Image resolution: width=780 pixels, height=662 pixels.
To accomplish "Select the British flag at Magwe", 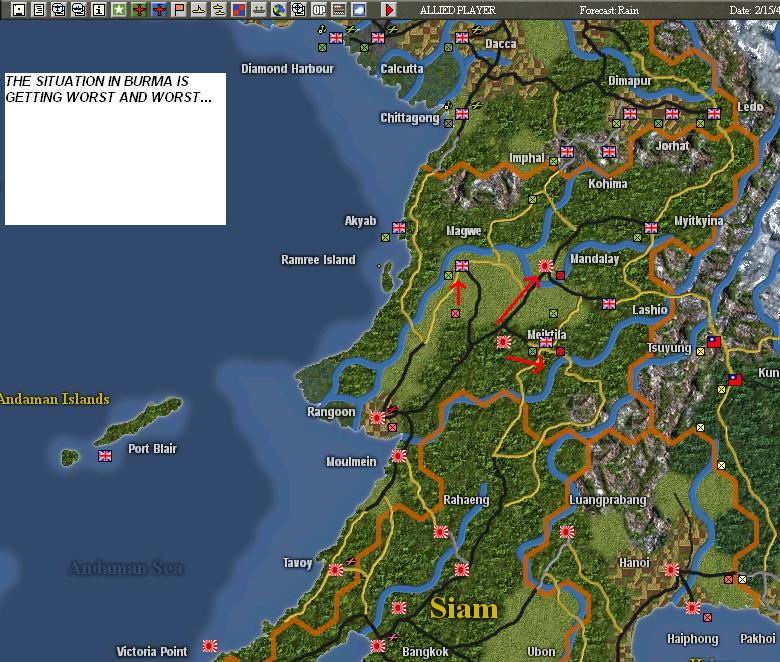I will pyautogui.click(x=462, y=266).
